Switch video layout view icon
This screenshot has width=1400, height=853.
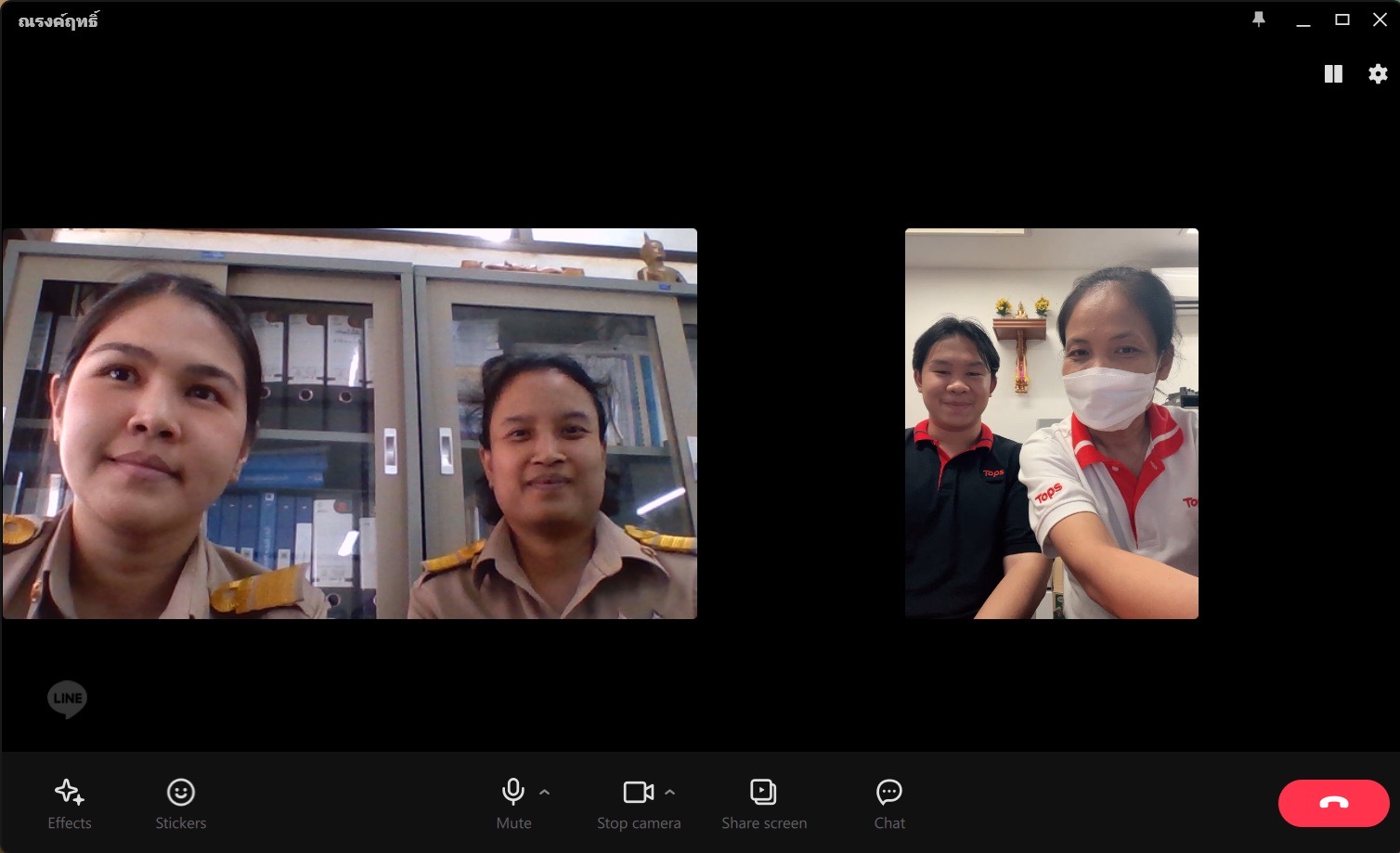1333,74
